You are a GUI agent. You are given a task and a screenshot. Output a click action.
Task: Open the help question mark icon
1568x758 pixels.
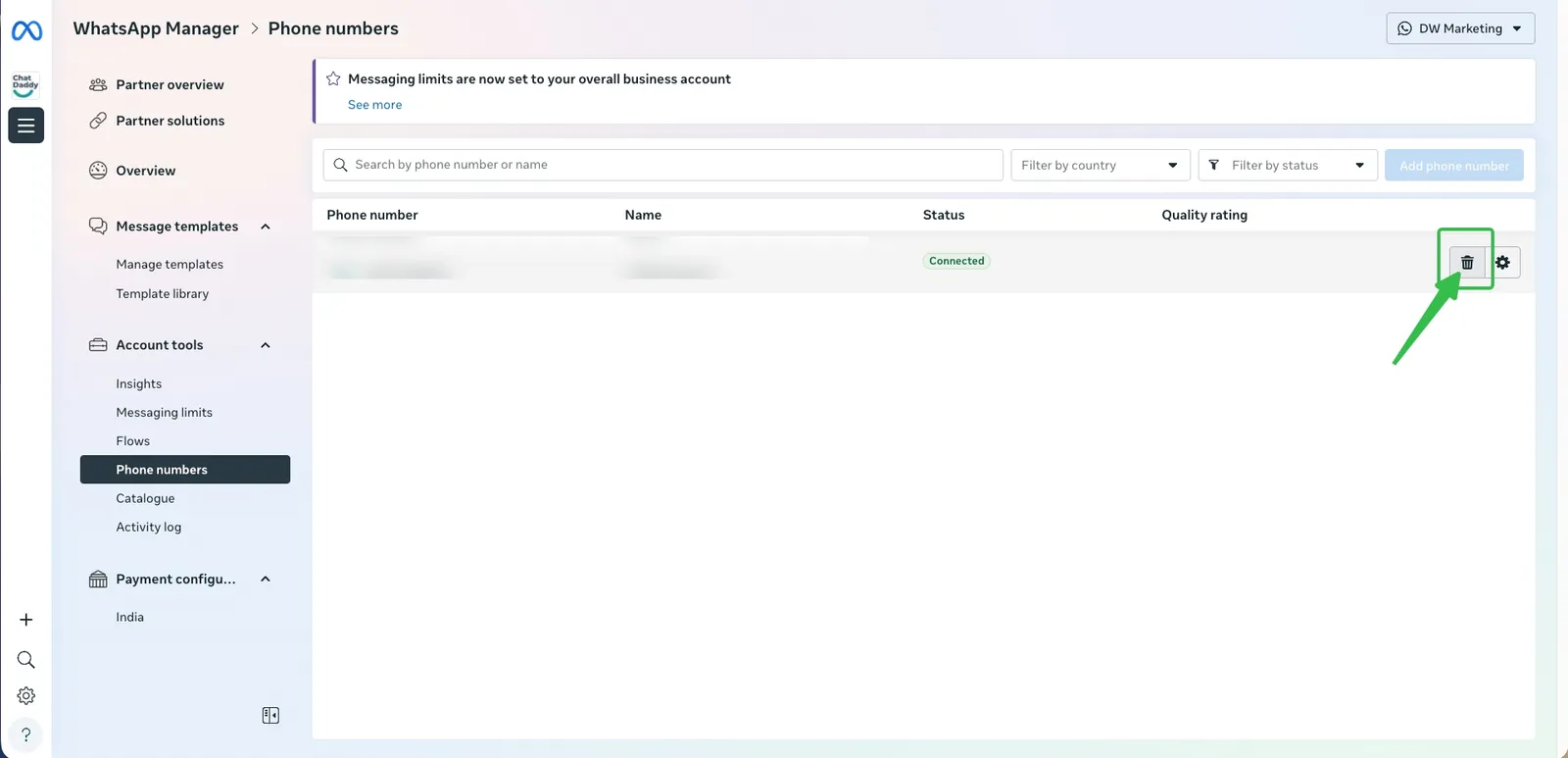[x=26, y=734]
